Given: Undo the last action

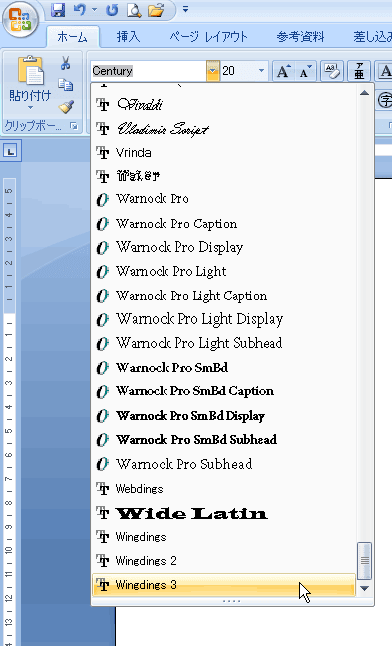Looking at the screenshot, I should tap(80, 9).
